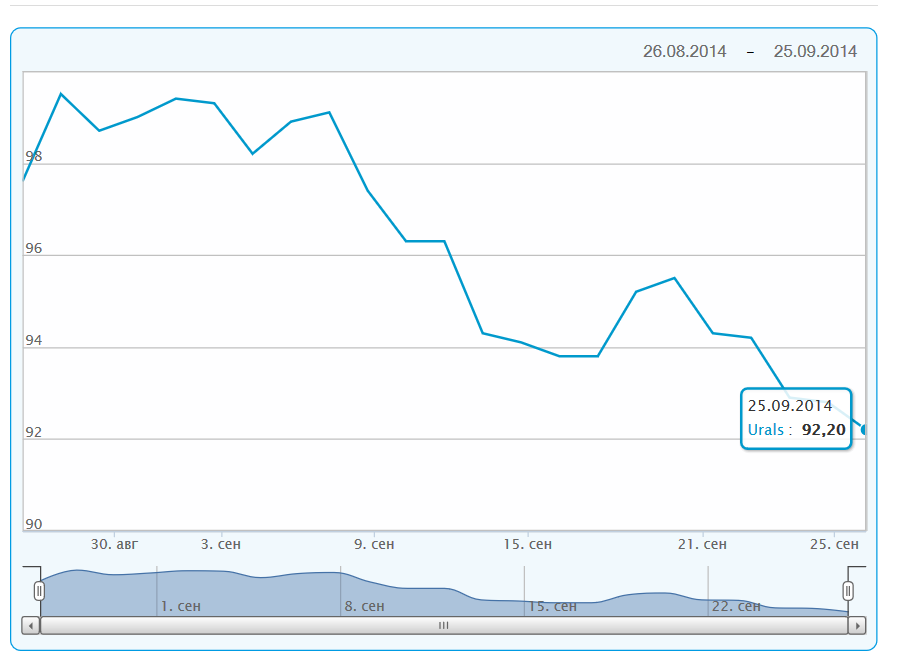Click the 8. сен marker in navigator
This screenshot has width=898, height=670.
tap(364, 606)
